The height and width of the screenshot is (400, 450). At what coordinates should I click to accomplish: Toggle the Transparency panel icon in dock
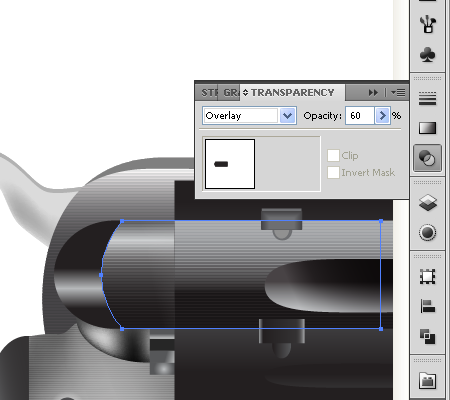pyautogui.click(x=427, y=158)
